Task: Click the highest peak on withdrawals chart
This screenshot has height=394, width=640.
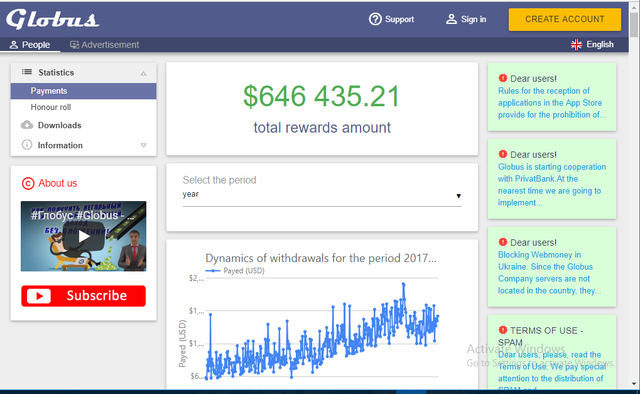Action: (x=403, y=284)
